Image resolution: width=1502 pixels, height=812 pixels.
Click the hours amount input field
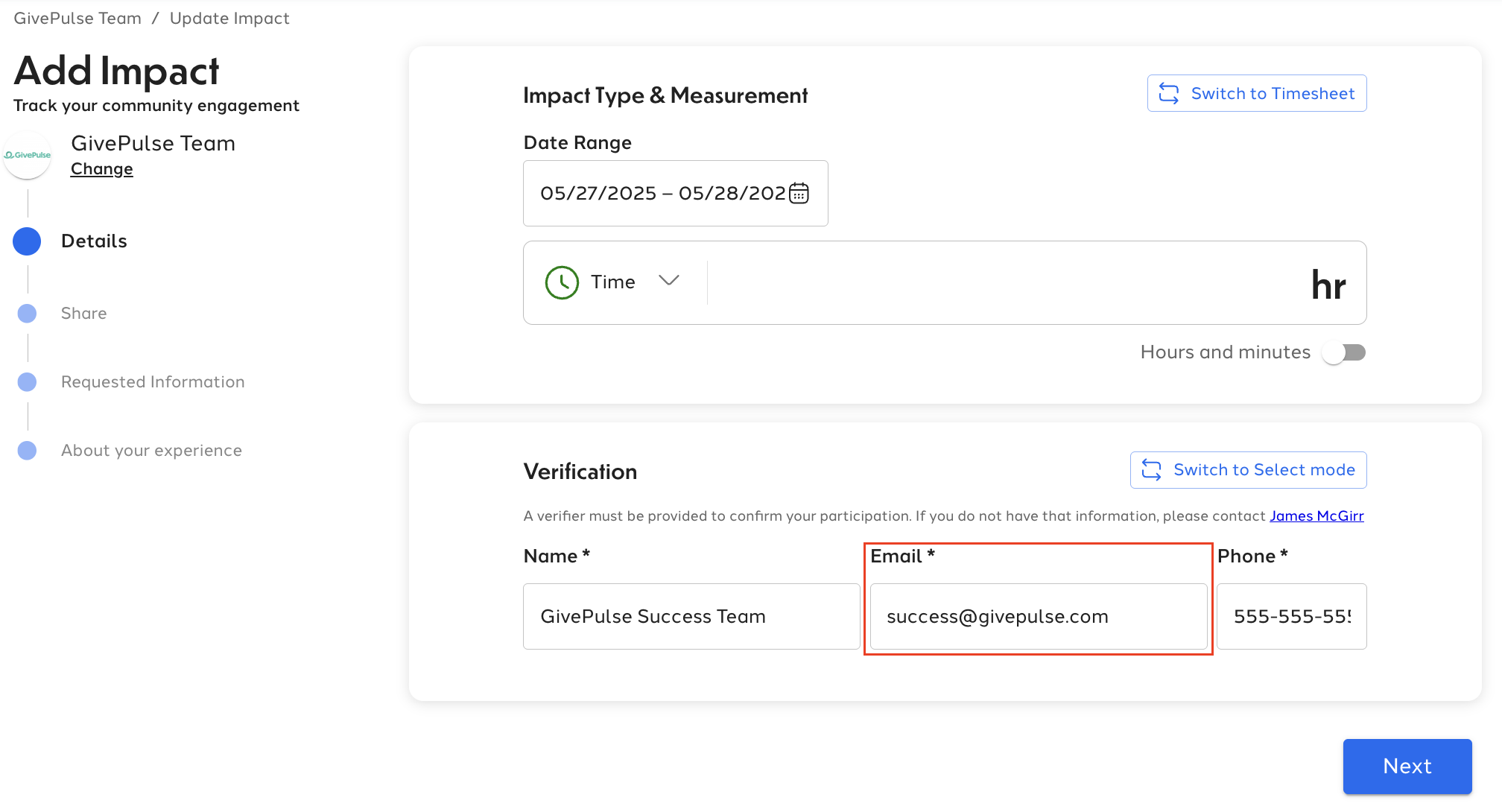point(1006,282)
